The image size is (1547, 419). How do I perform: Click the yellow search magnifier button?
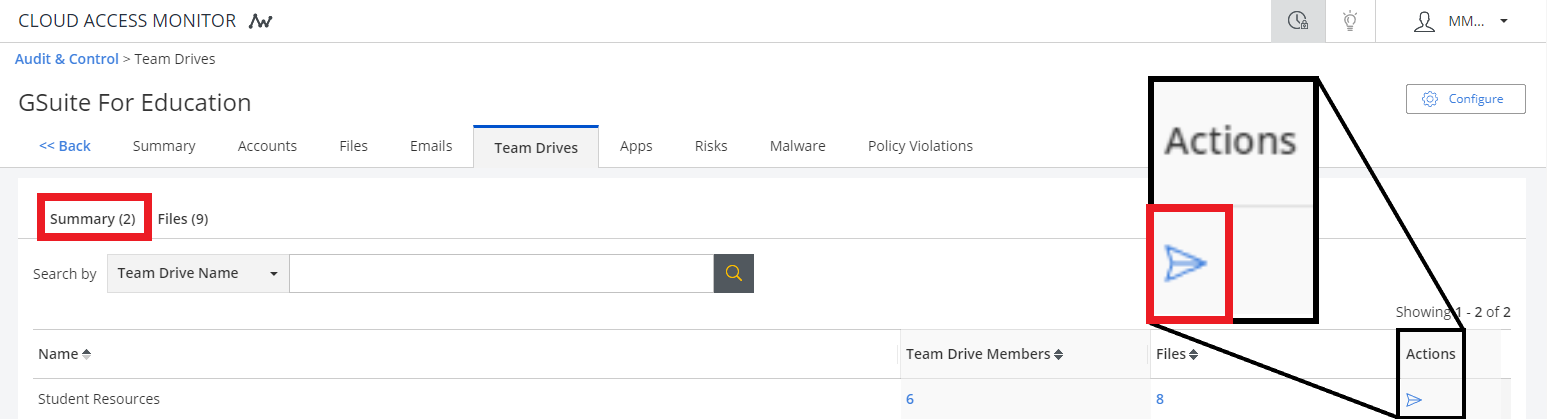(x=733, y=273)
